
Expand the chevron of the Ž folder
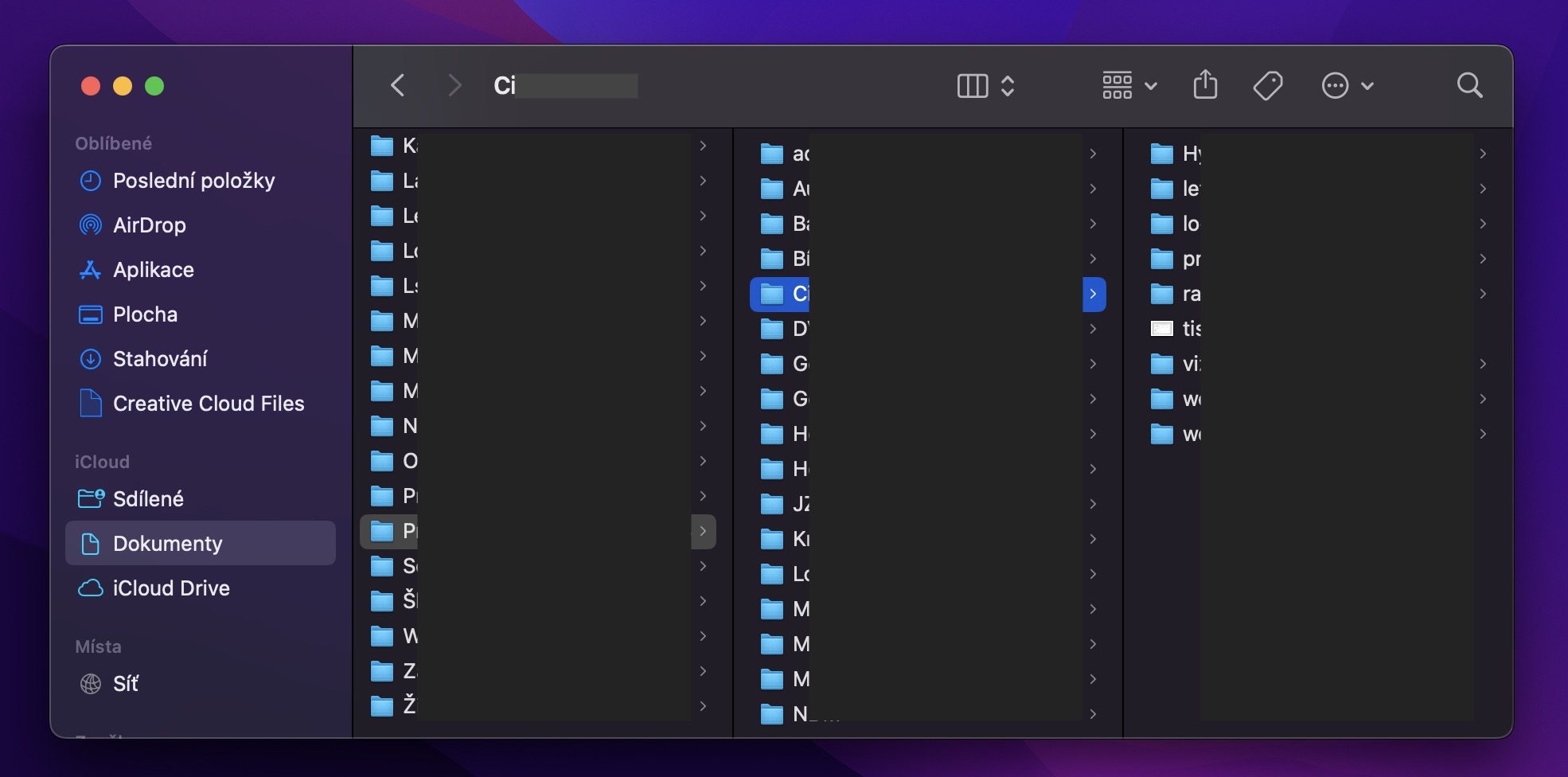click(x=703, y=706)
